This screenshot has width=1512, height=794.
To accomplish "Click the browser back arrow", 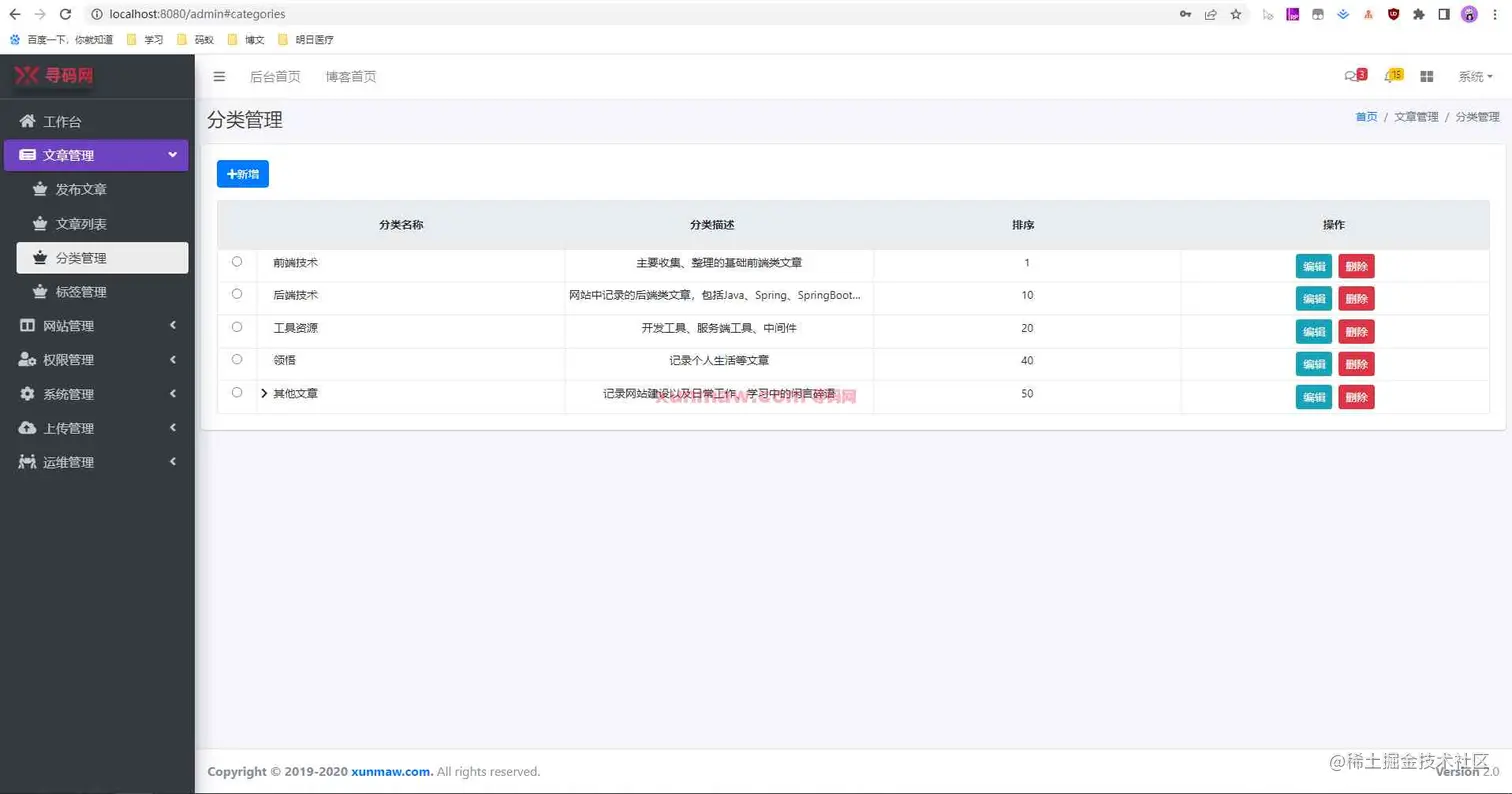I will pos(15,14).
